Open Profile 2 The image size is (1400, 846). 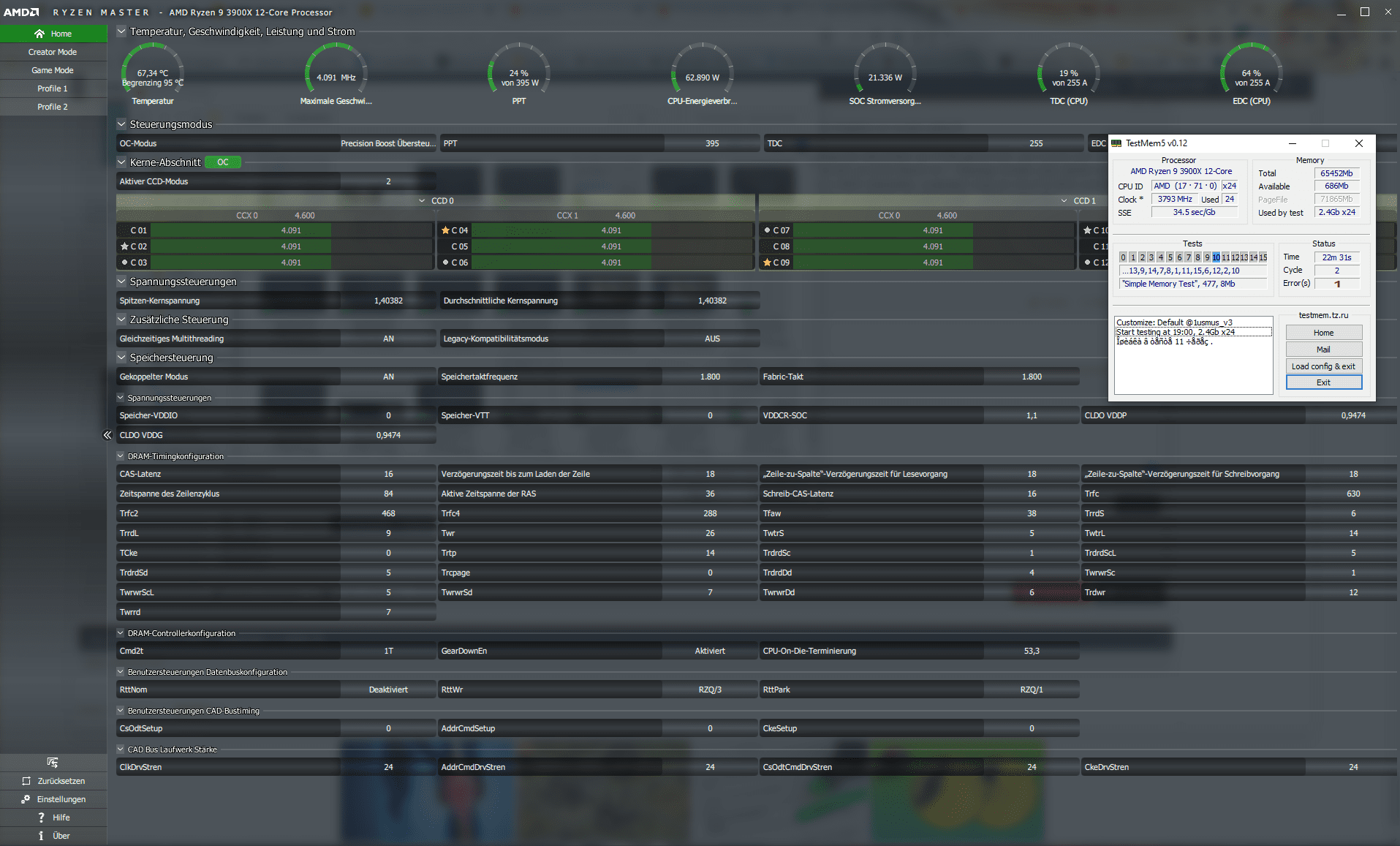(53, 107)
